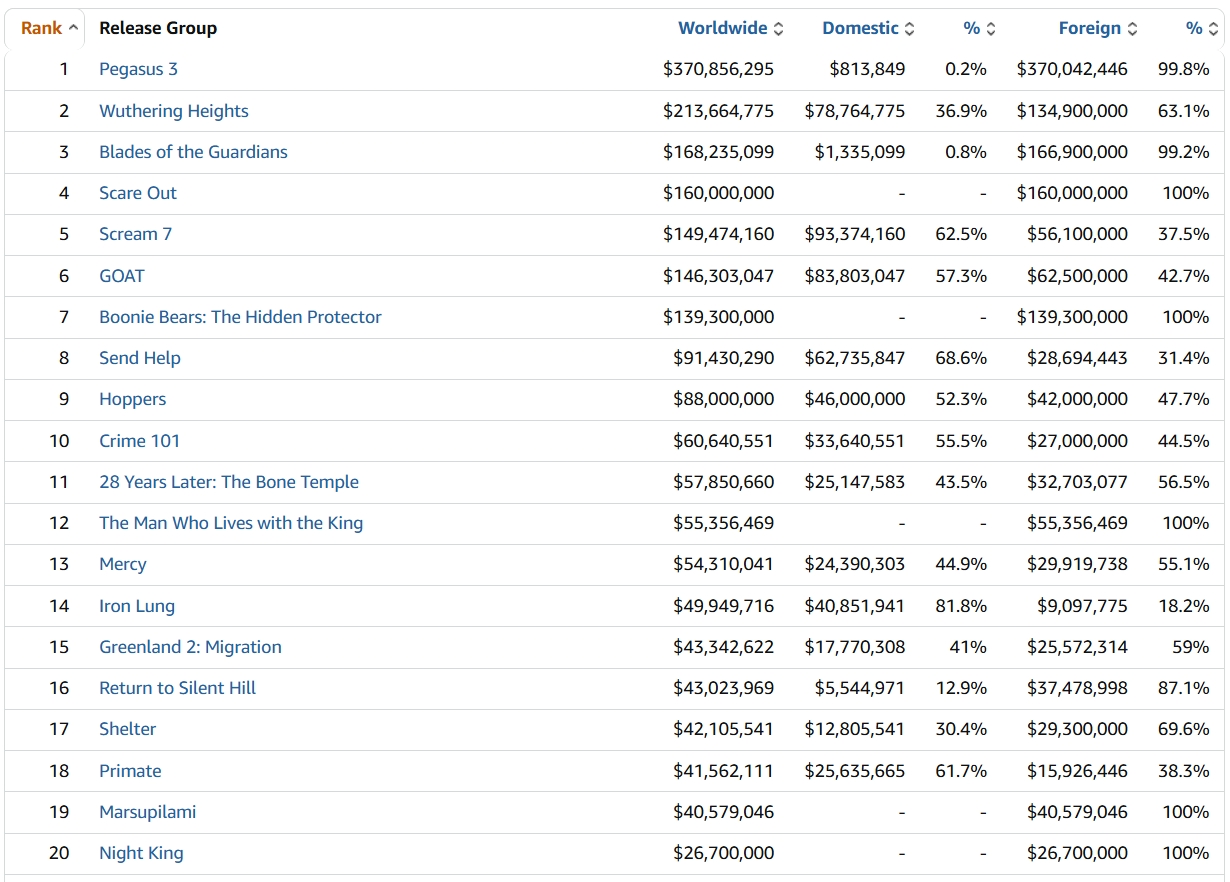Open the Night King release page
1230x882 pixels.
[x=141, y=853]
